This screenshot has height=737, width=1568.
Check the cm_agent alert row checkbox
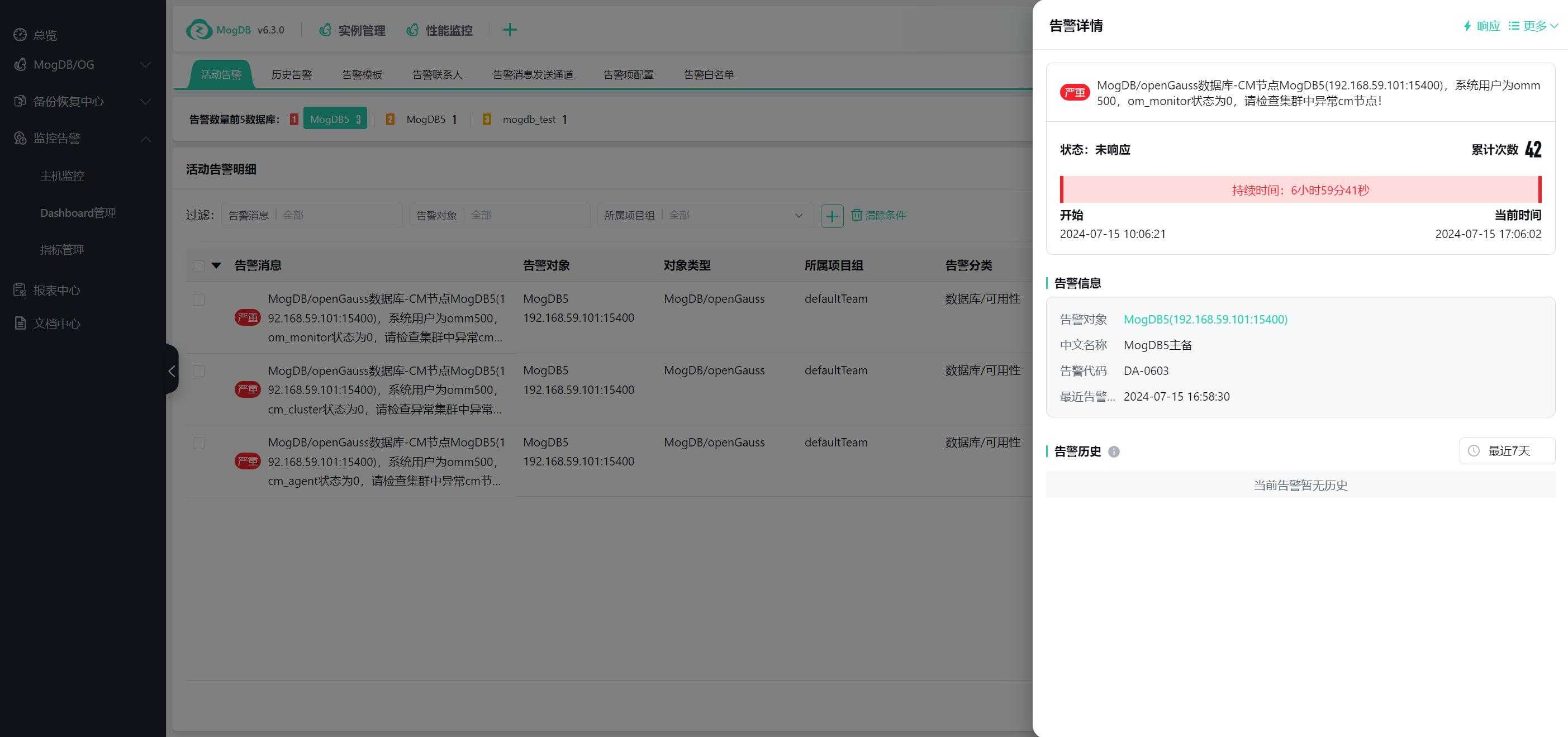(198, 443)
